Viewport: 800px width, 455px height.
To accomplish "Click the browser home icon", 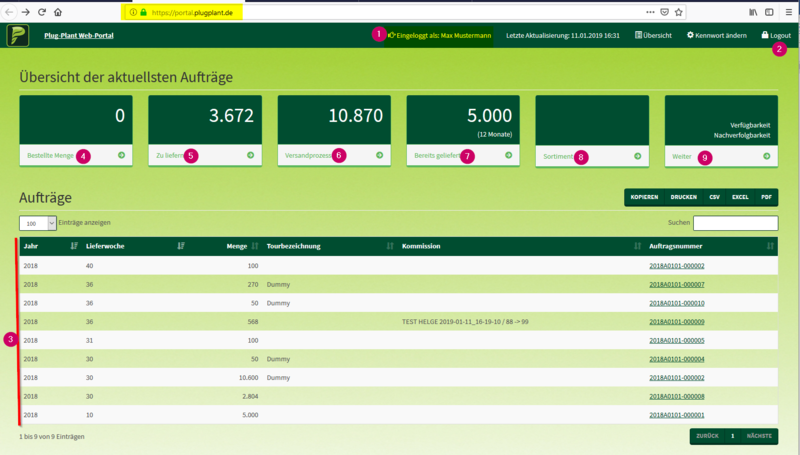I will [x=57, y=12].
